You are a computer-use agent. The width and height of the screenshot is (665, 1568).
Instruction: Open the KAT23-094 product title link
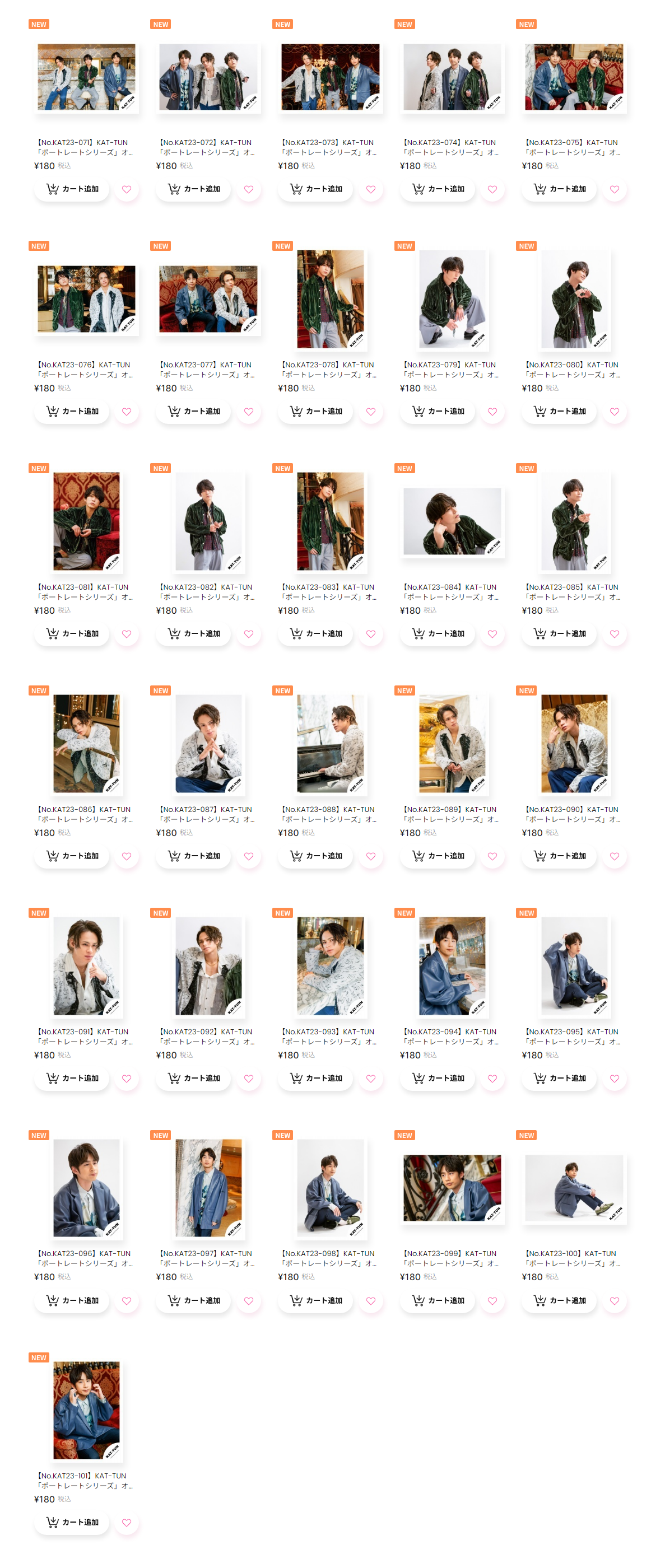pyautogui.click(x=449, y=1036)
